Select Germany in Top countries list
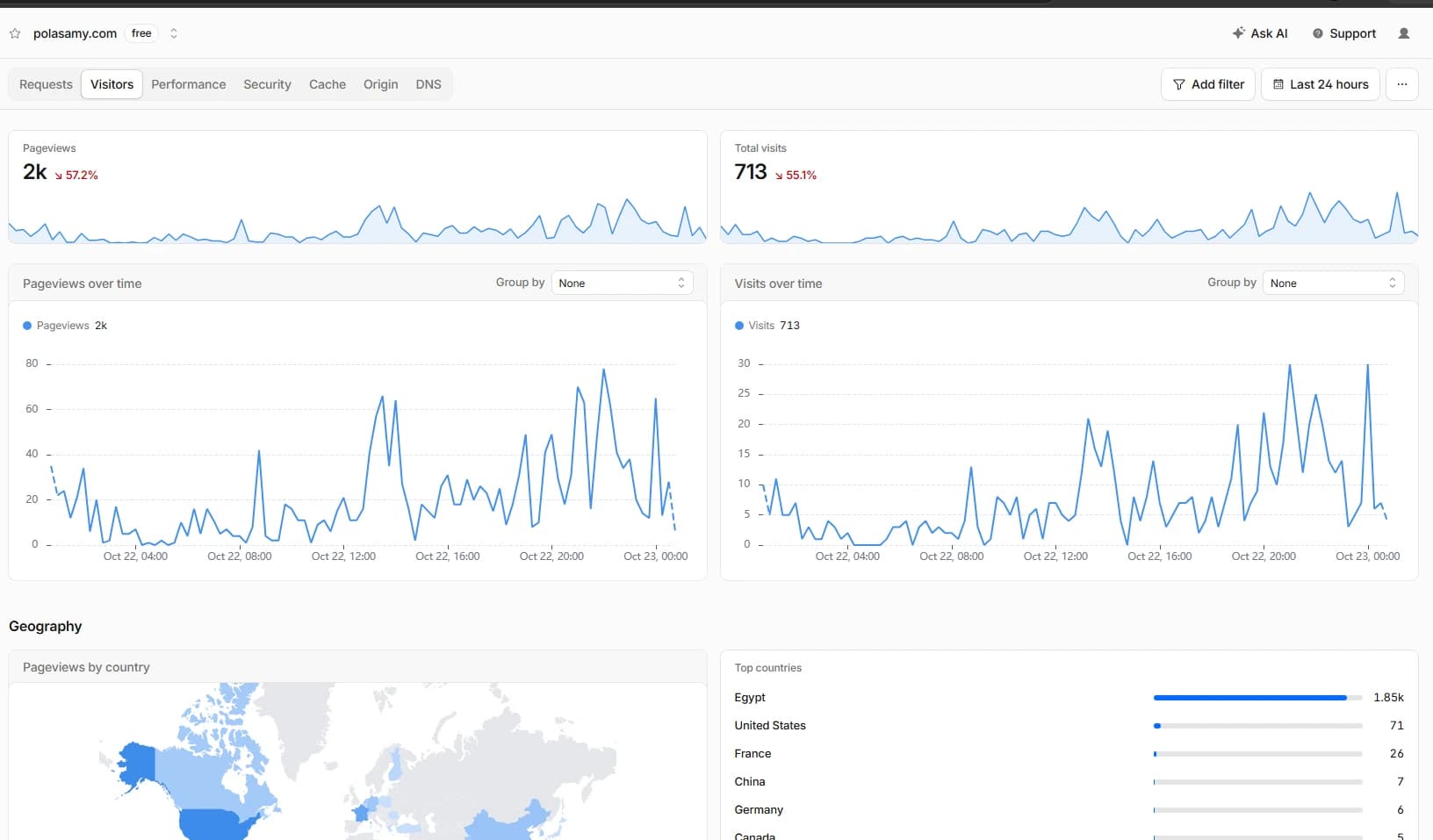The image size is (1433, 840). pyautogui.click(x=759, y=809)
